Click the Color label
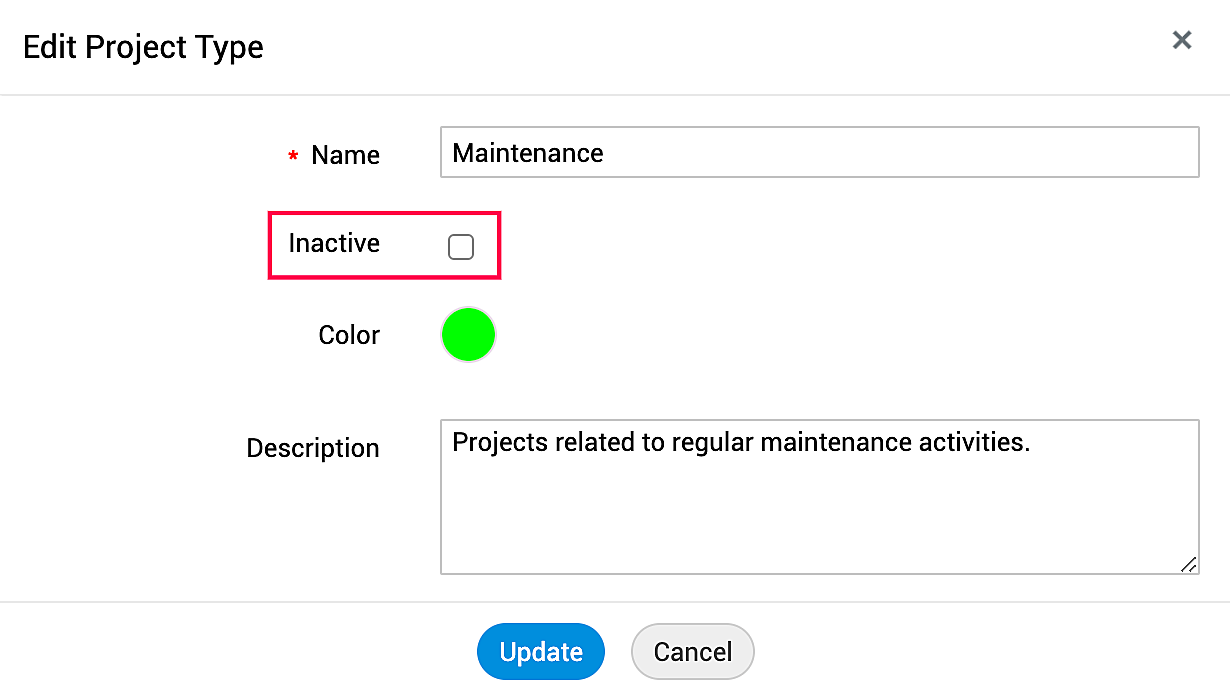The width and height of the screenshot is (1230, 698). pyautogui.click(x=349, y=335)
